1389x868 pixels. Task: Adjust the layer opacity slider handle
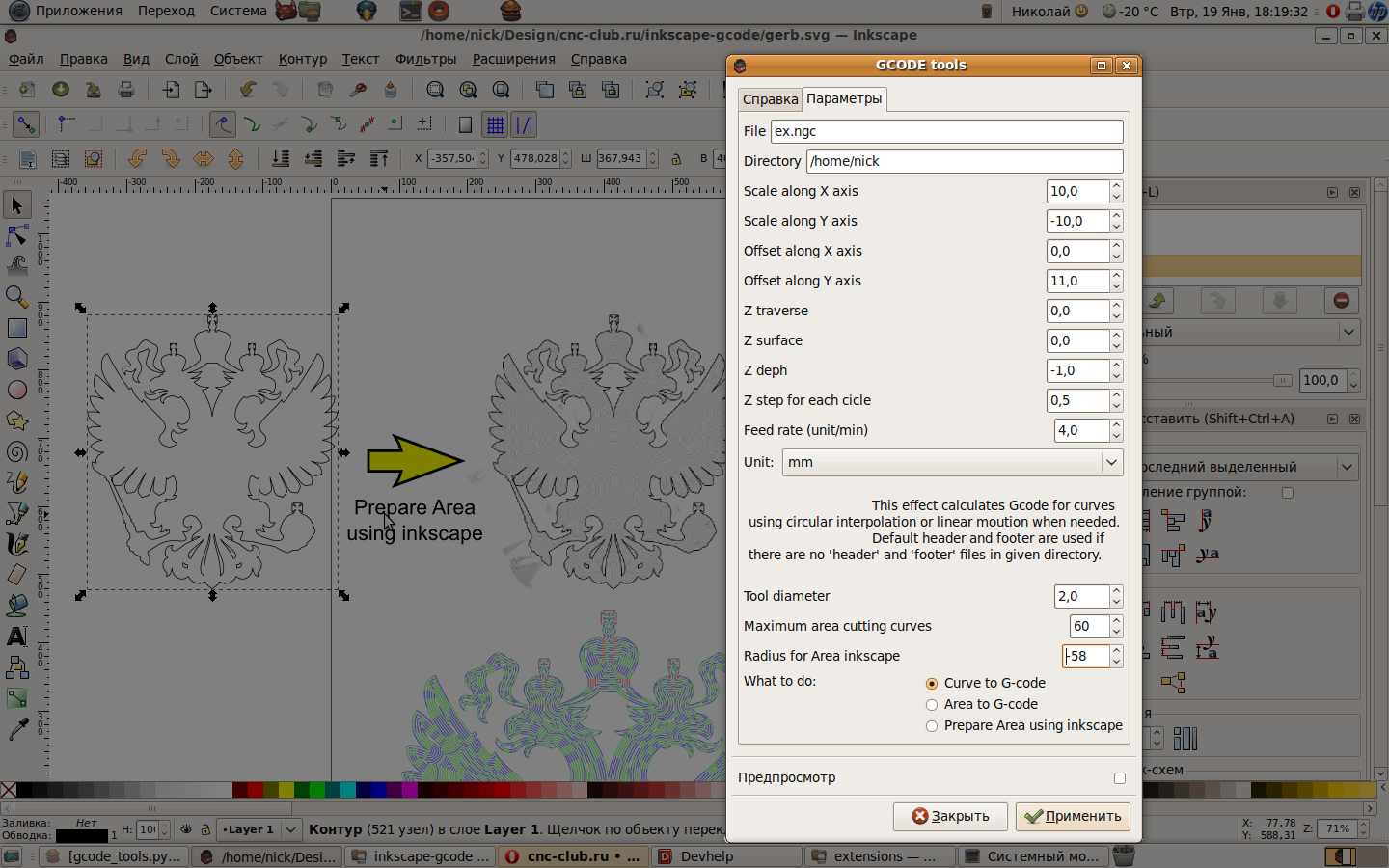(x=1282, y=380)
